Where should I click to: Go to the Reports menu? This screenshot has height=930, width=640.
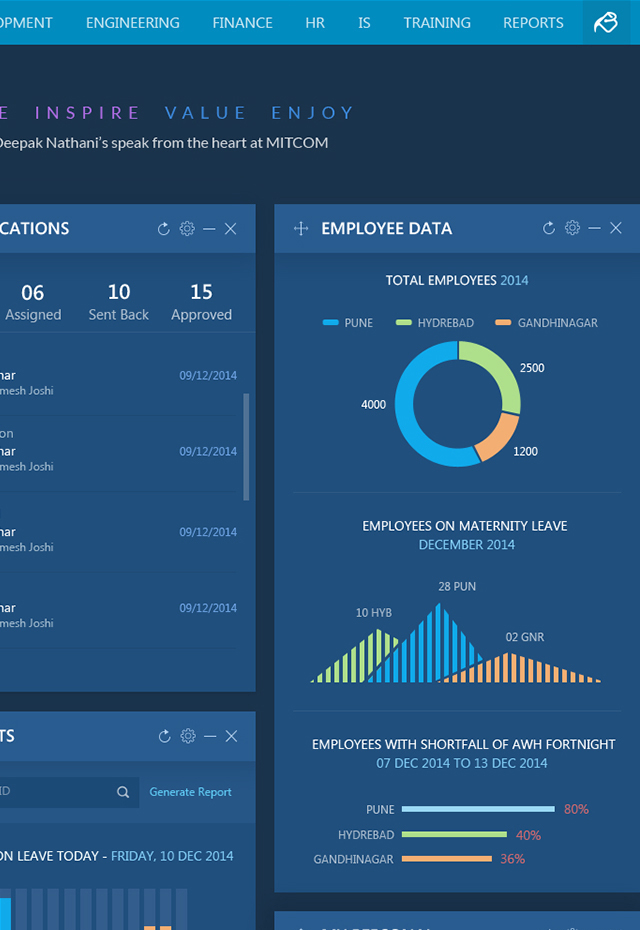point(533,22)
